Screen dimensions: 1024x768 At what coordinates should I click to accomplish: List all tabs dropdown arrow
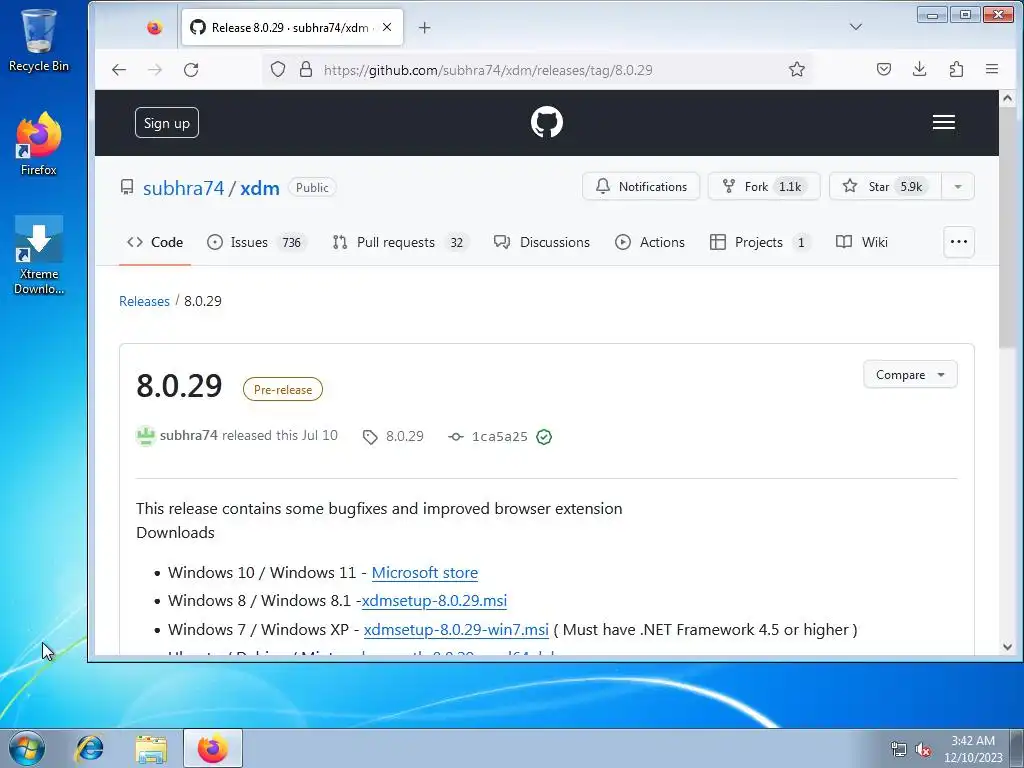coord(856,27)
